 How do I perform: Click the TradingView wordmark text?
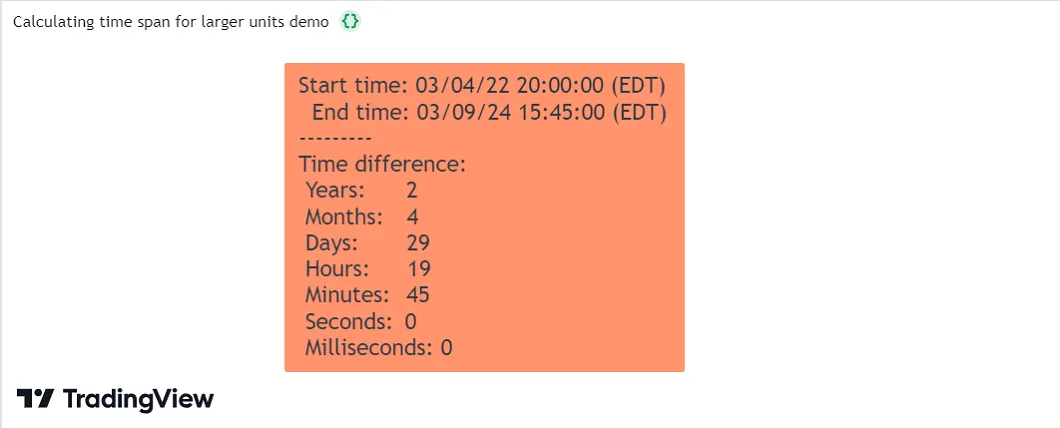tap(138, 400)
